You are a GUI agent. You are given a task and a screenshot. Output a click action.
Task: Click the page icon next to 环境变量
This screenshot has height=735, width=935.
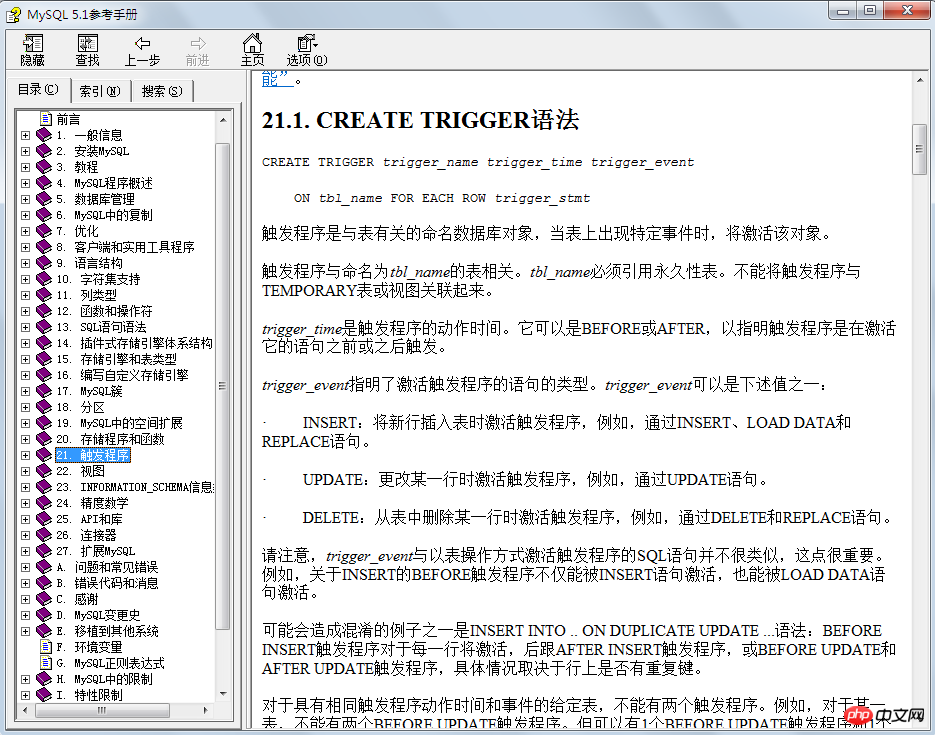tap(46, 647)
